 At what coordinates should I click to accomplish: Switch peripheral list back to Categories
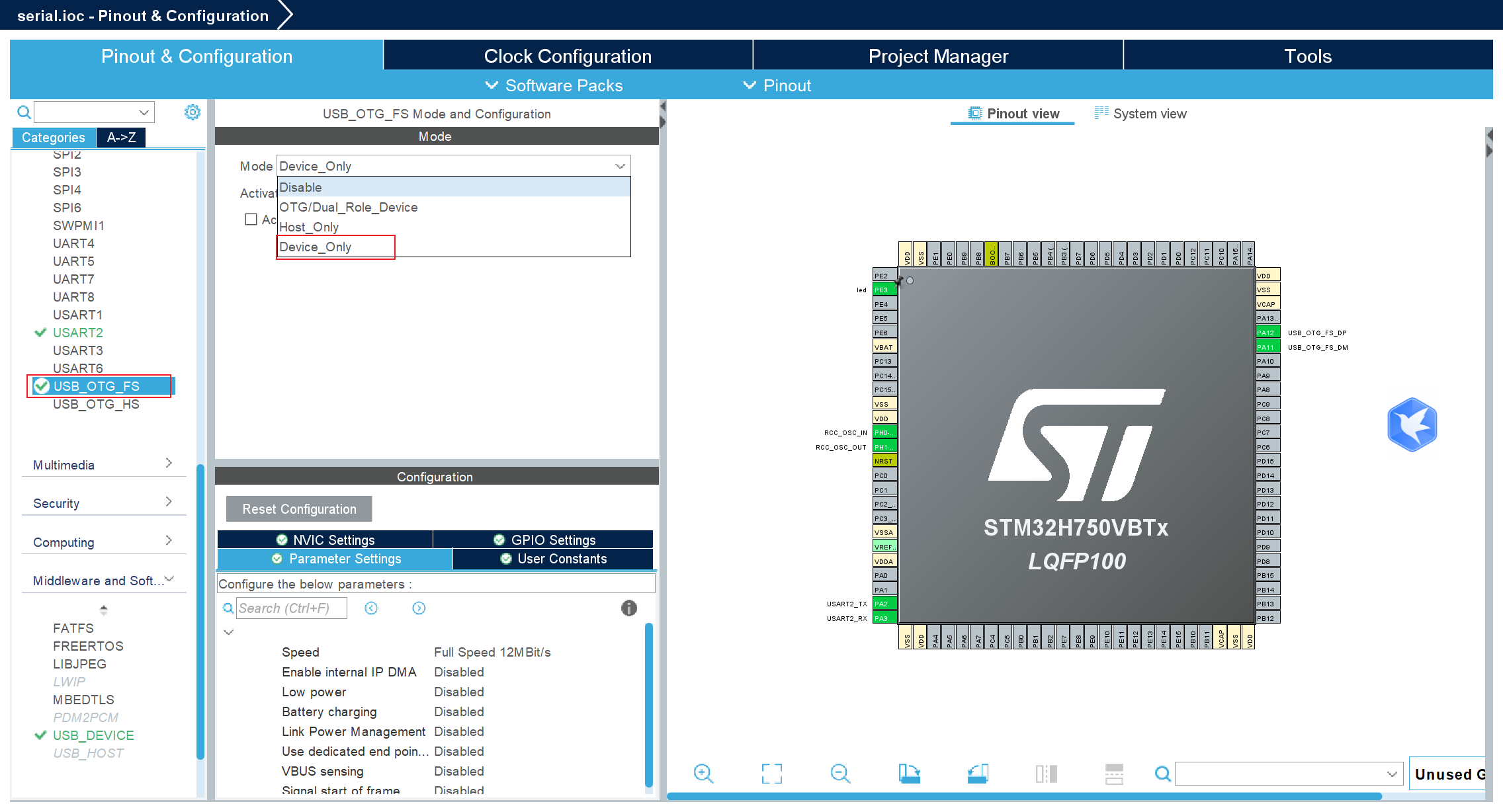tap(53, 137)
